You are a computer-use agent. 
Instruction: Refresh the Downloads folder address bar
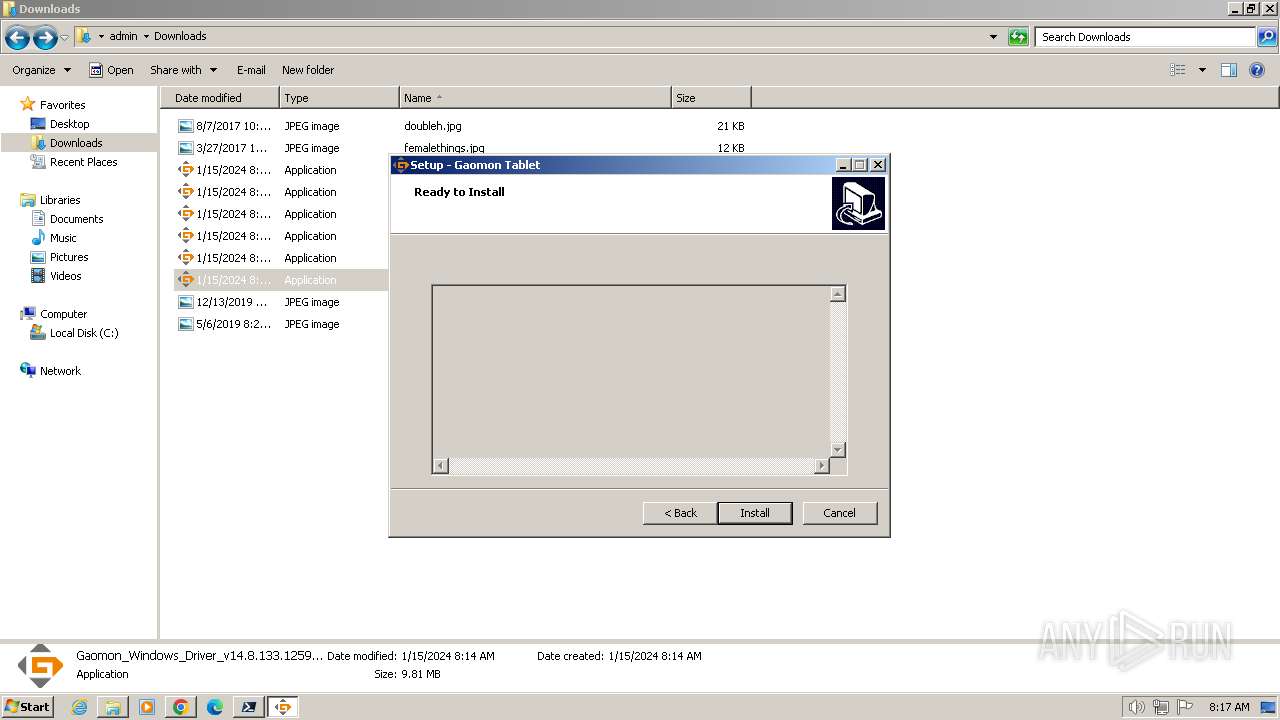1018,37
